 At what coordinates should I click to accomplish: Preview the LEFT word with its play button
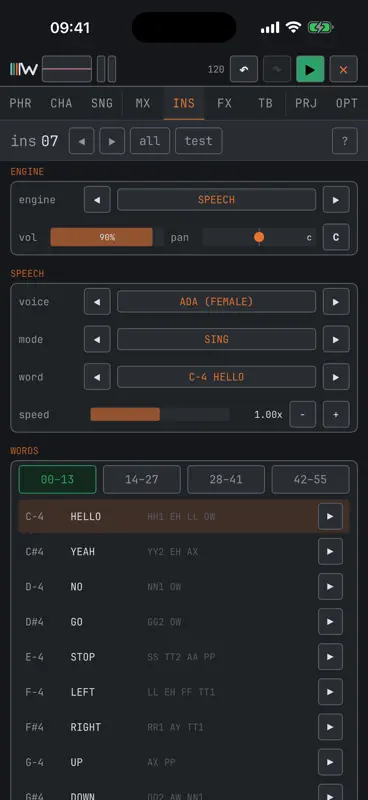click(330, 692)
